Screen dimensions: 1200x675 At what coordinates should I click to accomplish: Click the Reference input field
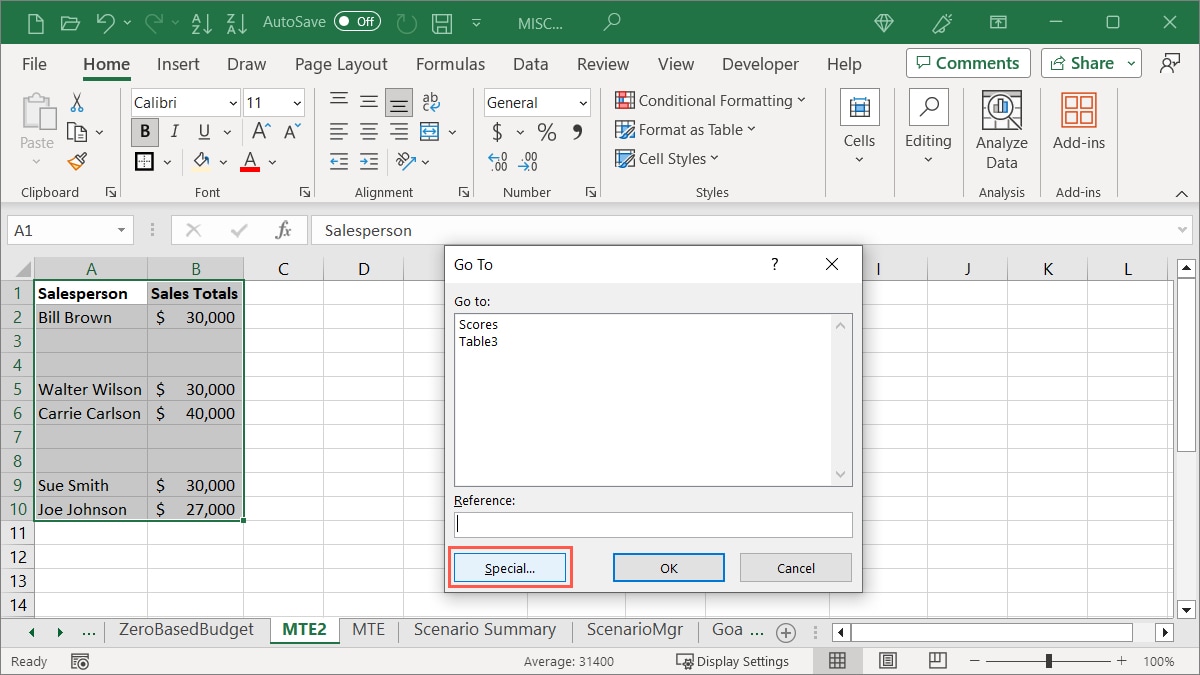click(653, 524)
